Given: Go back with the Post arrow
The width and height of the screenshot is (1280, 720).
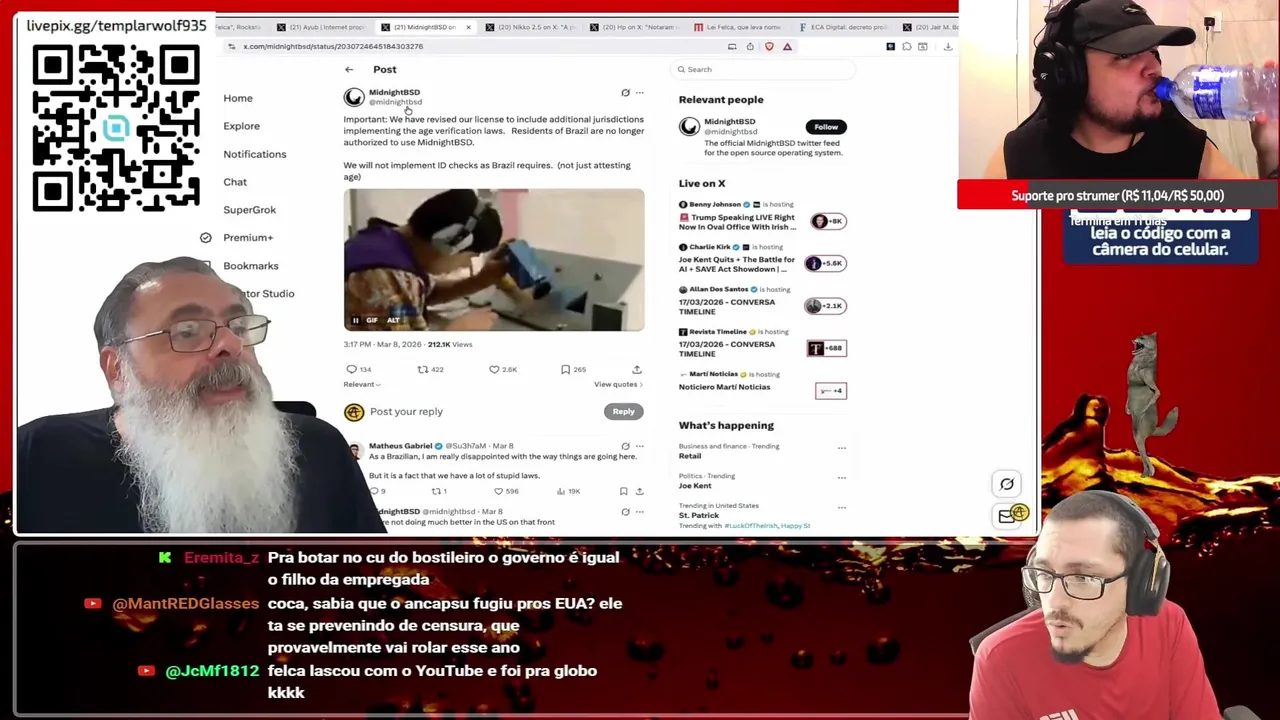Looking at the screenshot, I should click(x=349, y=70).
